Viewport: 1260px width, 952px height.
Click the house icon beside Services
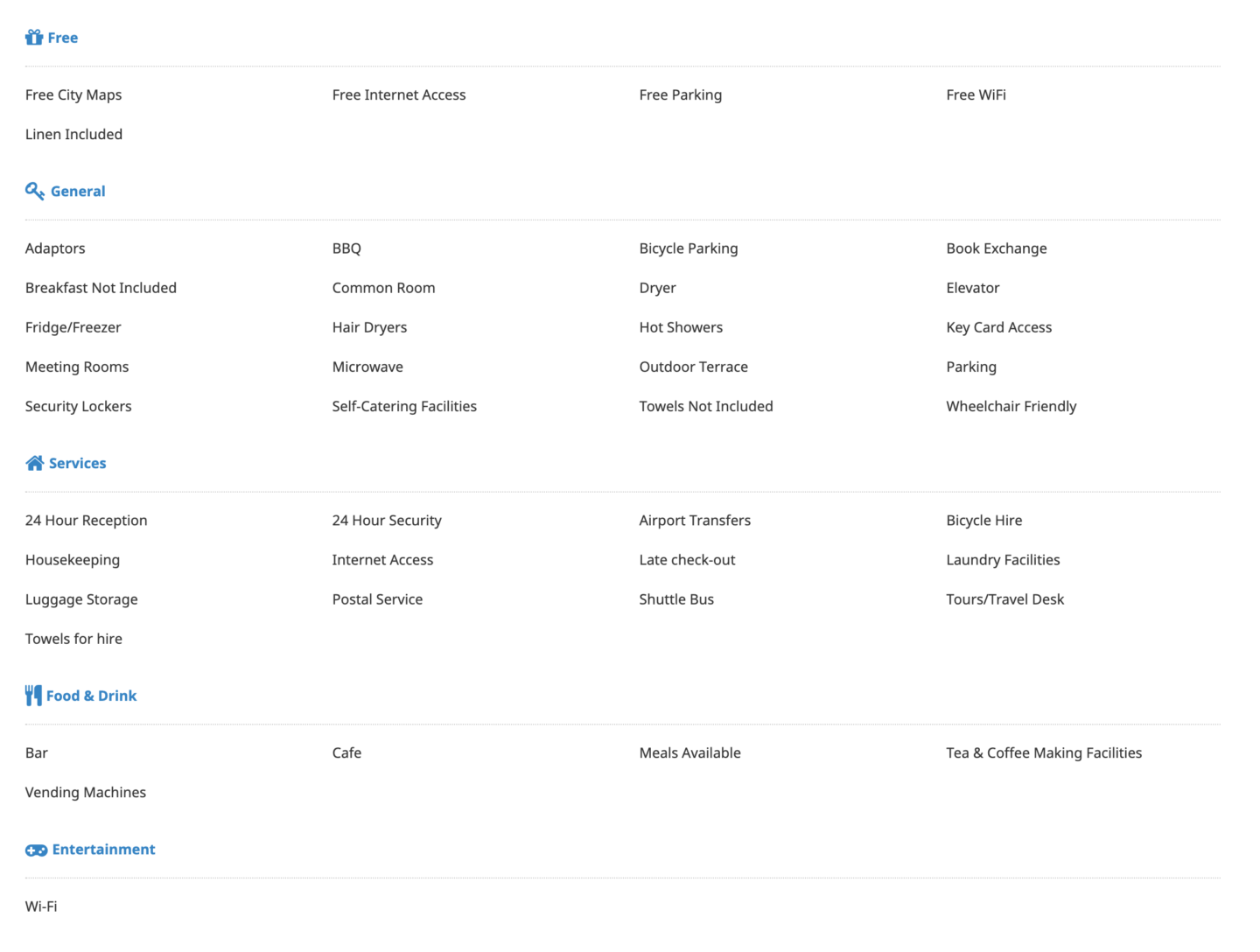[34, 463]
